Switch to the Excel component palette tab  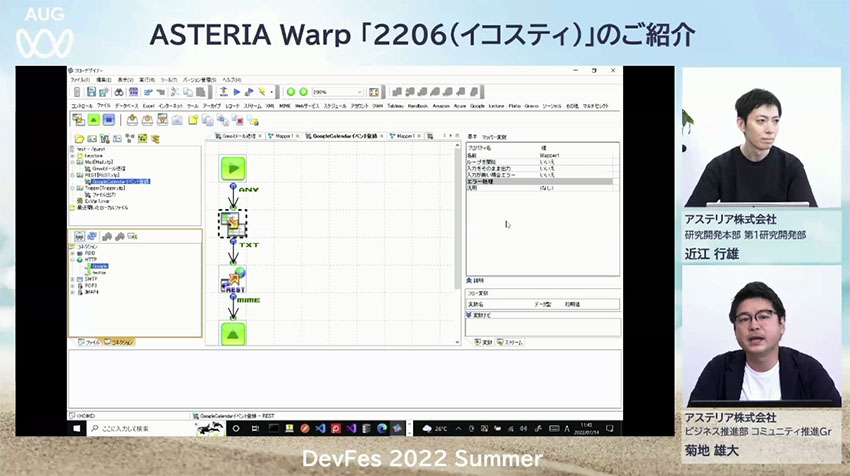[x=149, y=106]
